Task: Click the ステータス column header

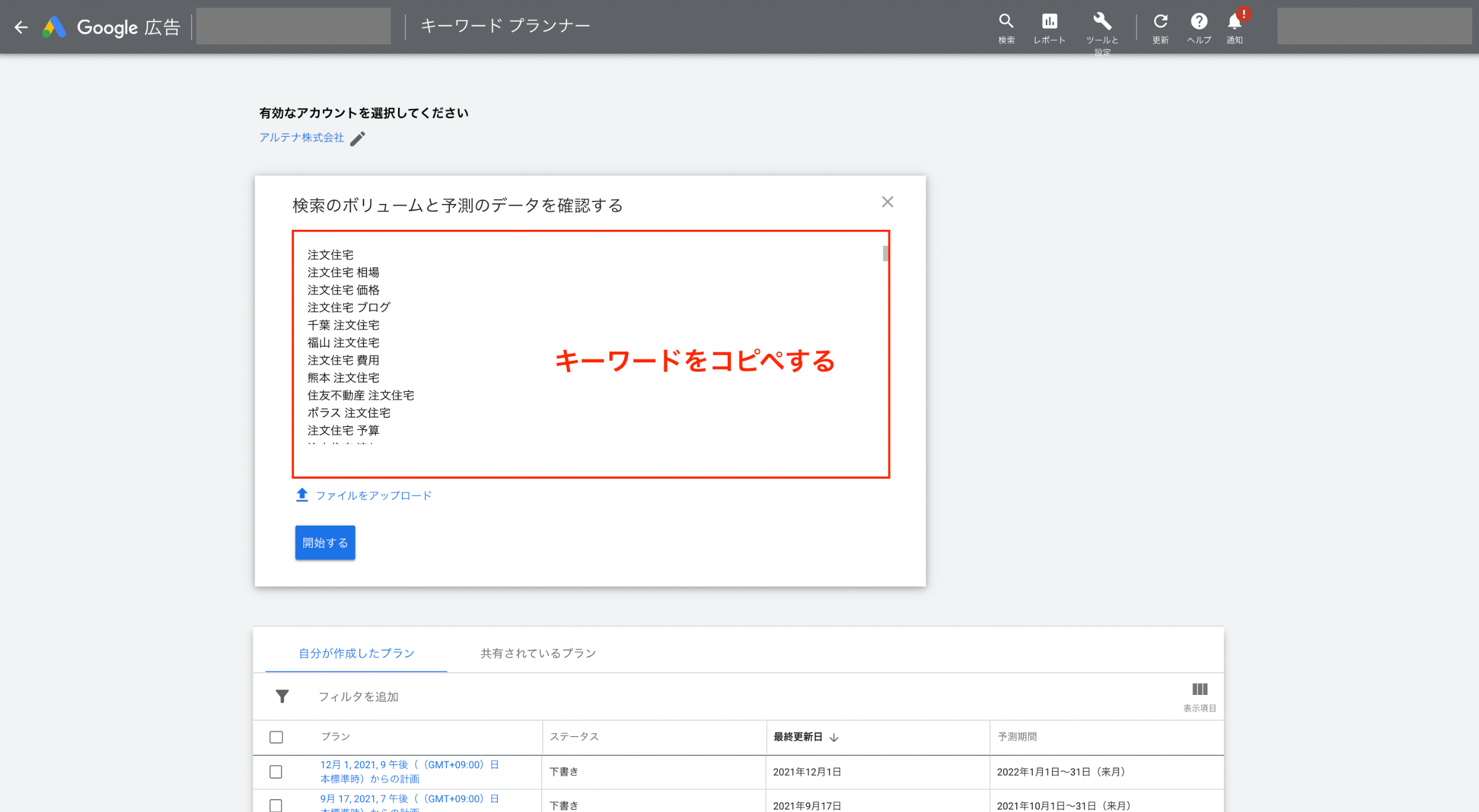Action: tap(574, 737)
